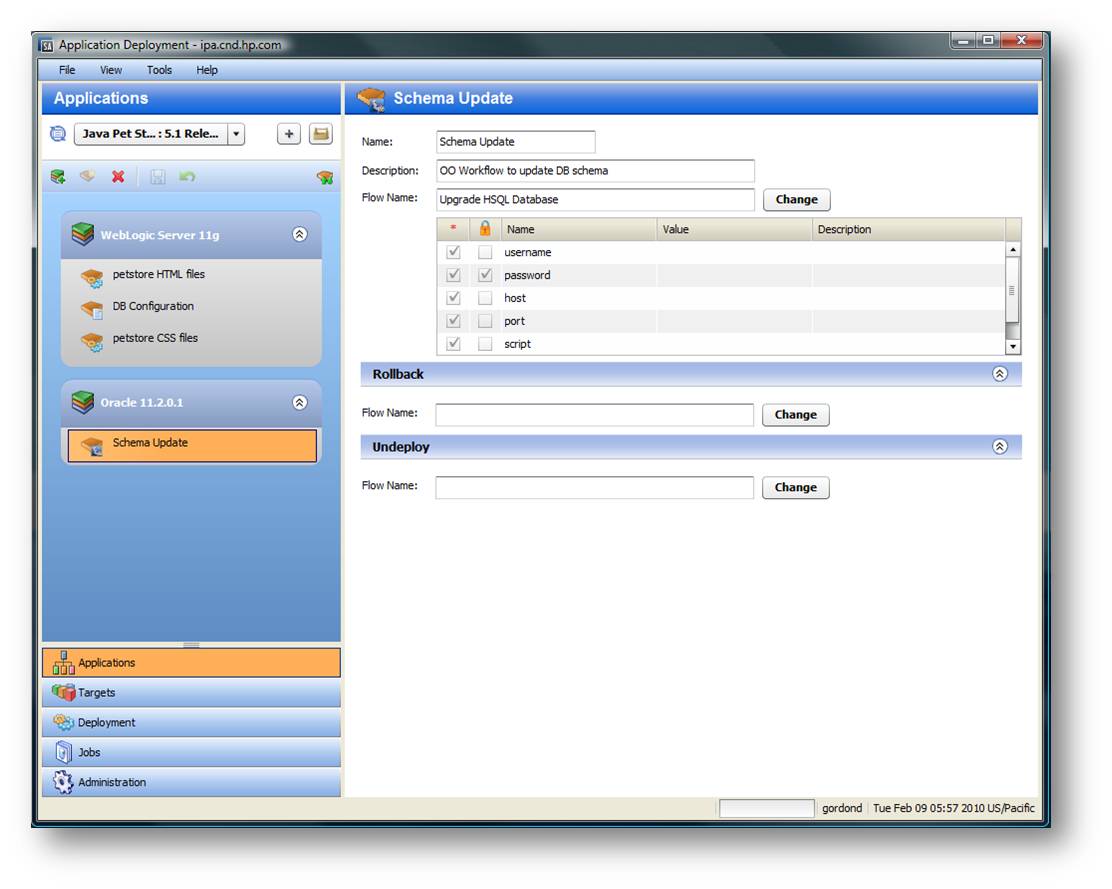Uncheck encrypted checkbox for password row

[x=485, y=275]
